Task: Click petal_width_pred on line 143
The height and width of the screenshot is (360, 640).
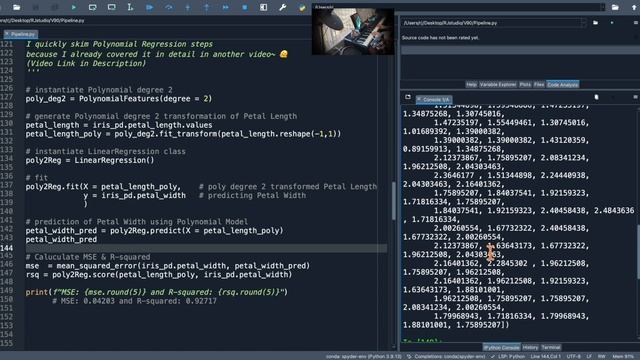Action: coord(61,240)
